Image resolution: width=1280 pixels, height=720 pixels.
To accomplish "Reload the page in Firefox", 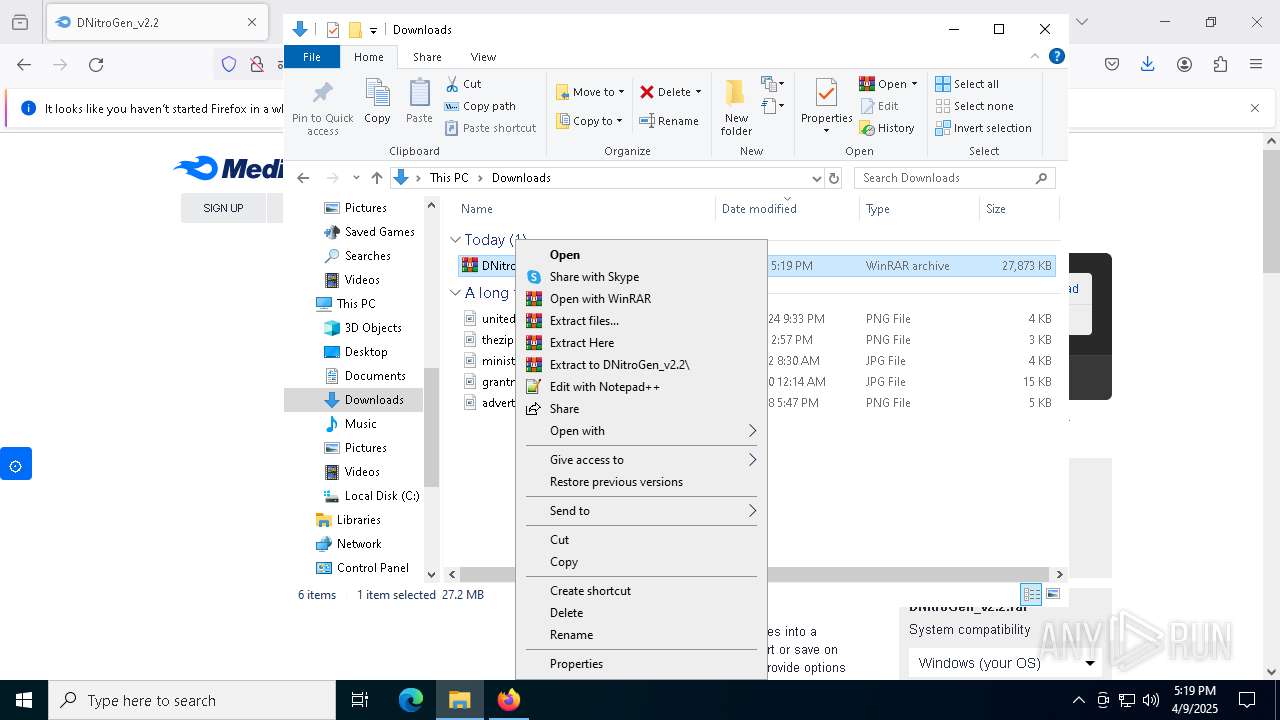I will [96, 64].
